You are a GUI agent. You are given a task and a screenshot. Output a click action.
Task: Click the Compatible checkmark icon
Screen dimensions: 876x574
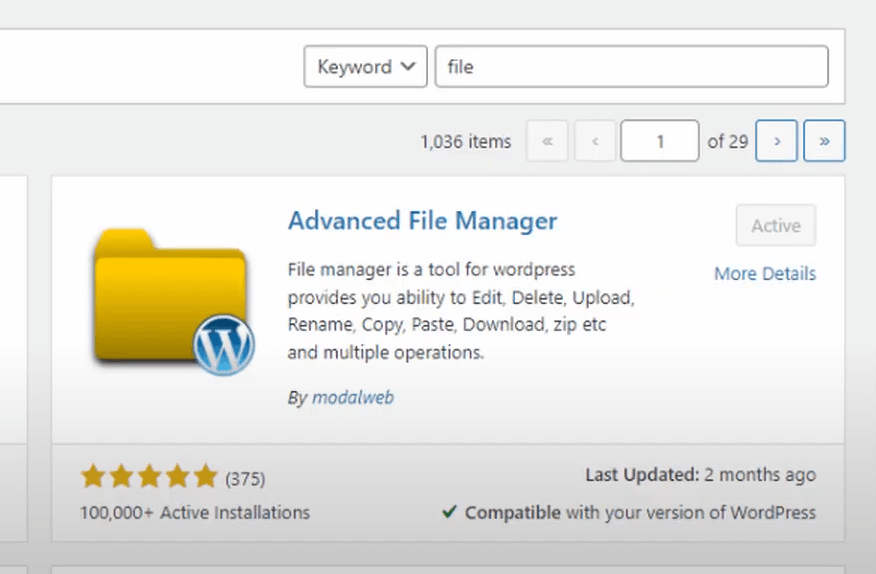[x=449, y=513]
